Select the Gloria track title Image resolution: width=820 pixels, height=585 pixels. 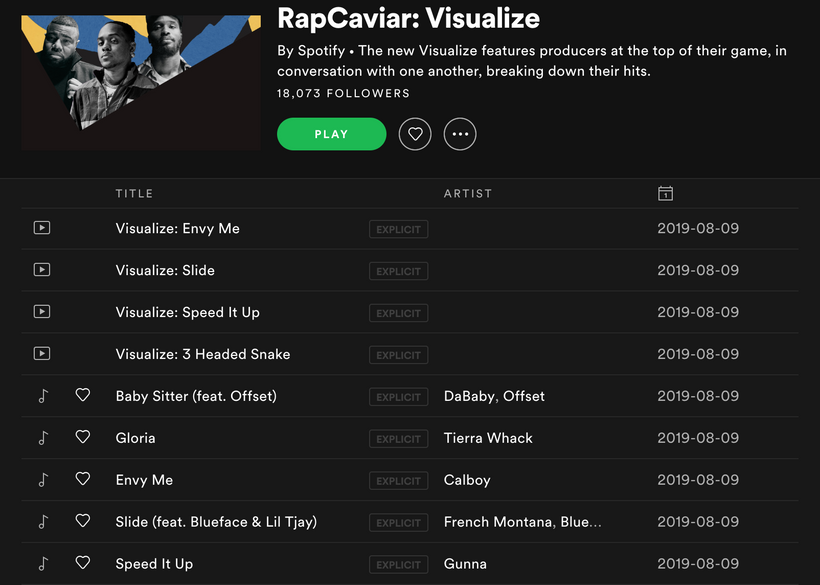(x=135, y=438)
